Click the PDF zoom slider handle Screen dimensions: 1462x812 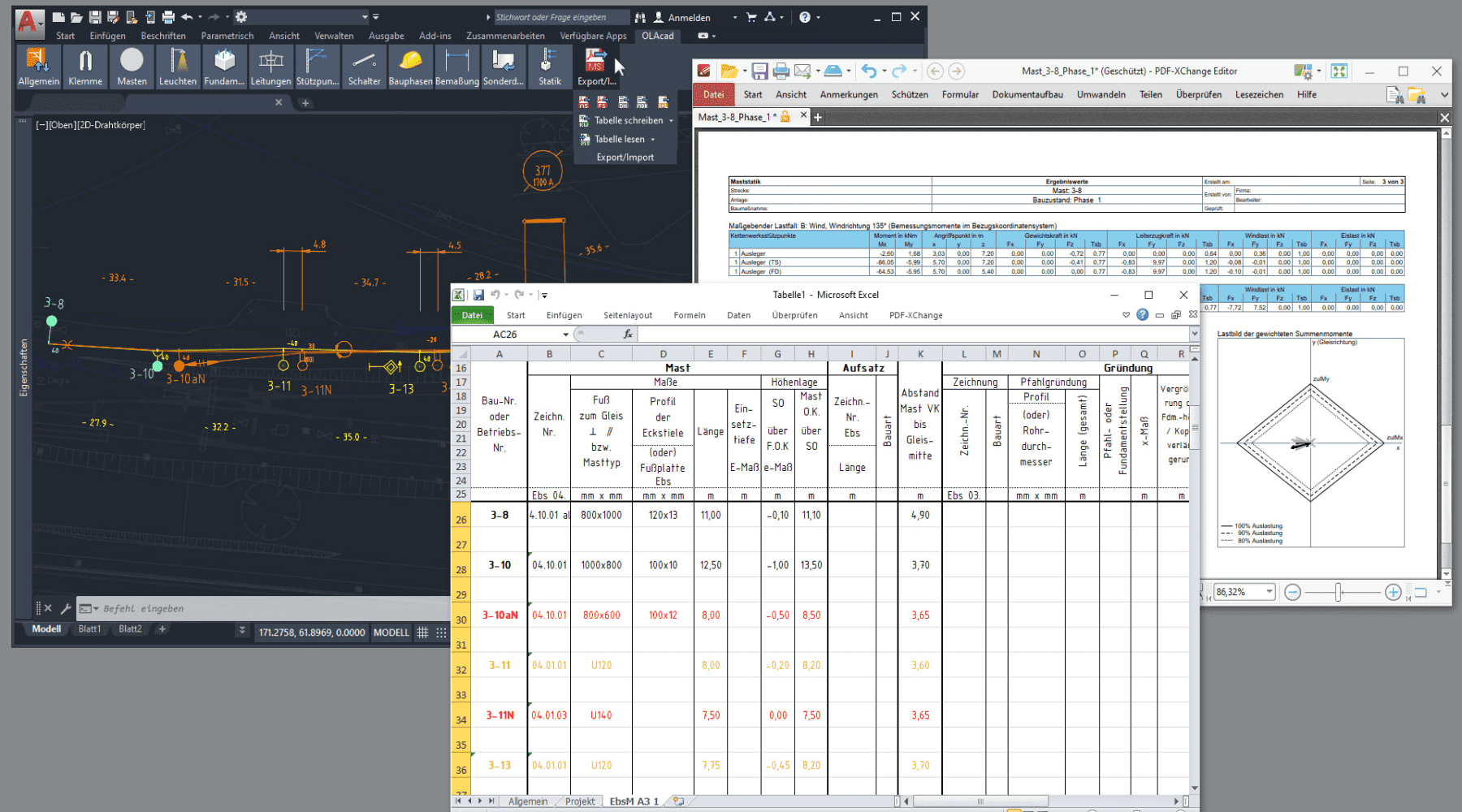(1338, 592)
